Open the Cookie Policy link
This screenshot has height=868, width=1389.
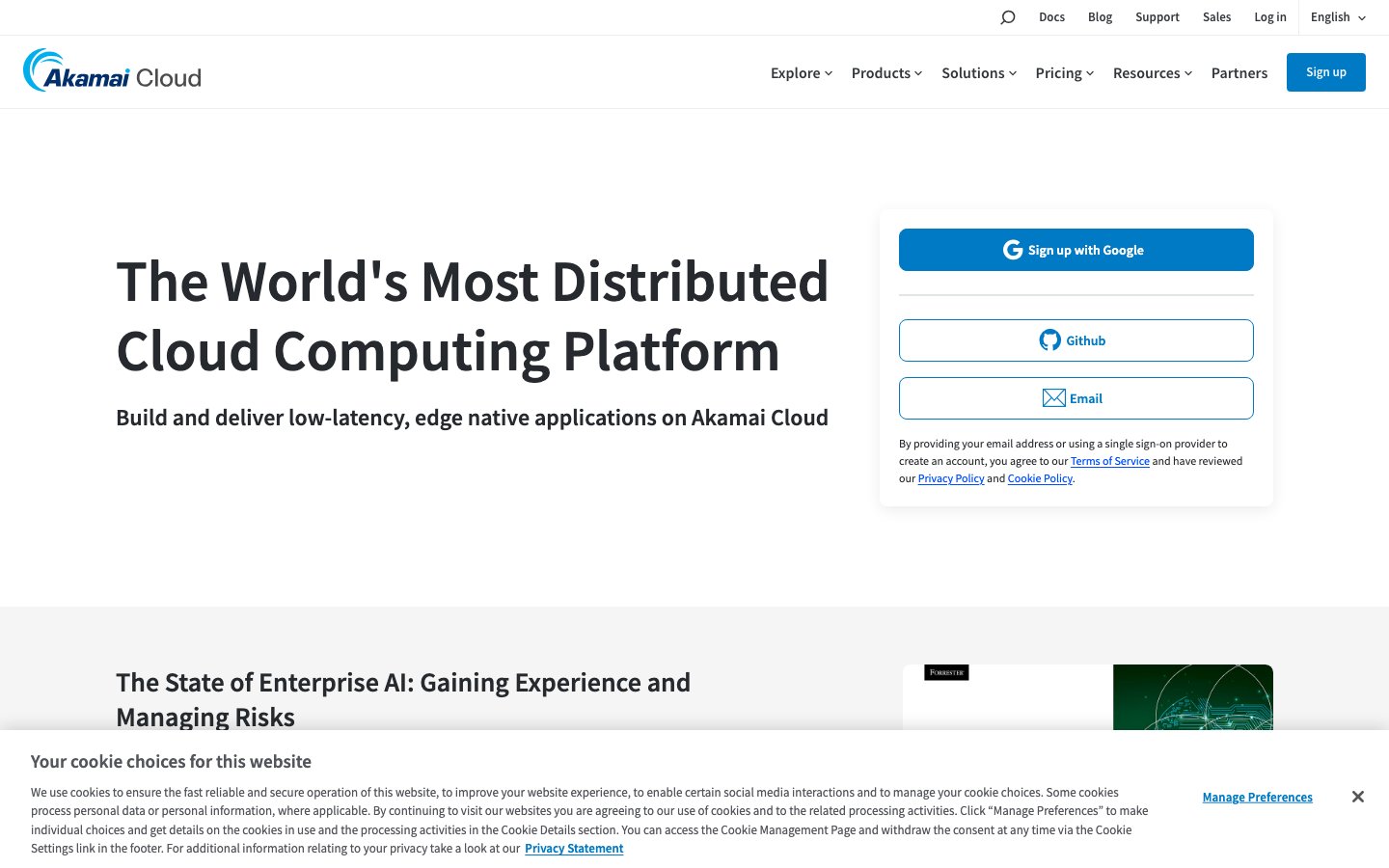pos(1040,478)
